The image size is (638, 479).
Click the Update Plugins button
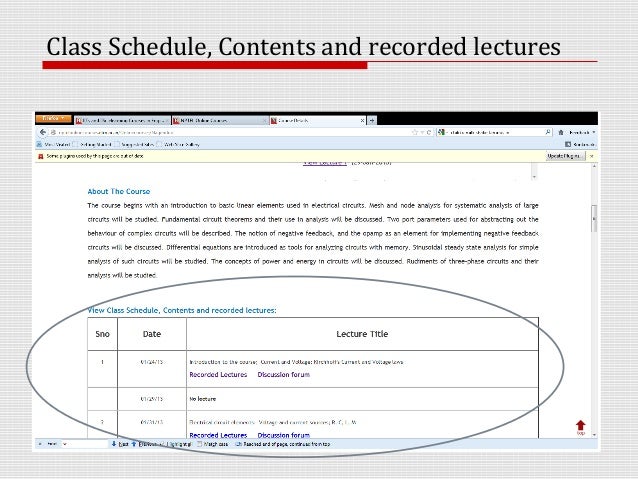(x=565, y=156)
